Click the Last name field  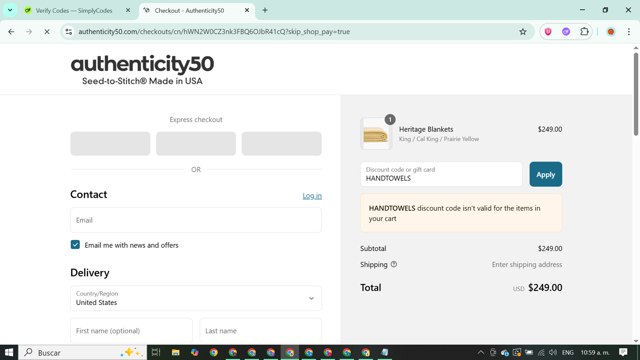point(260,330)
